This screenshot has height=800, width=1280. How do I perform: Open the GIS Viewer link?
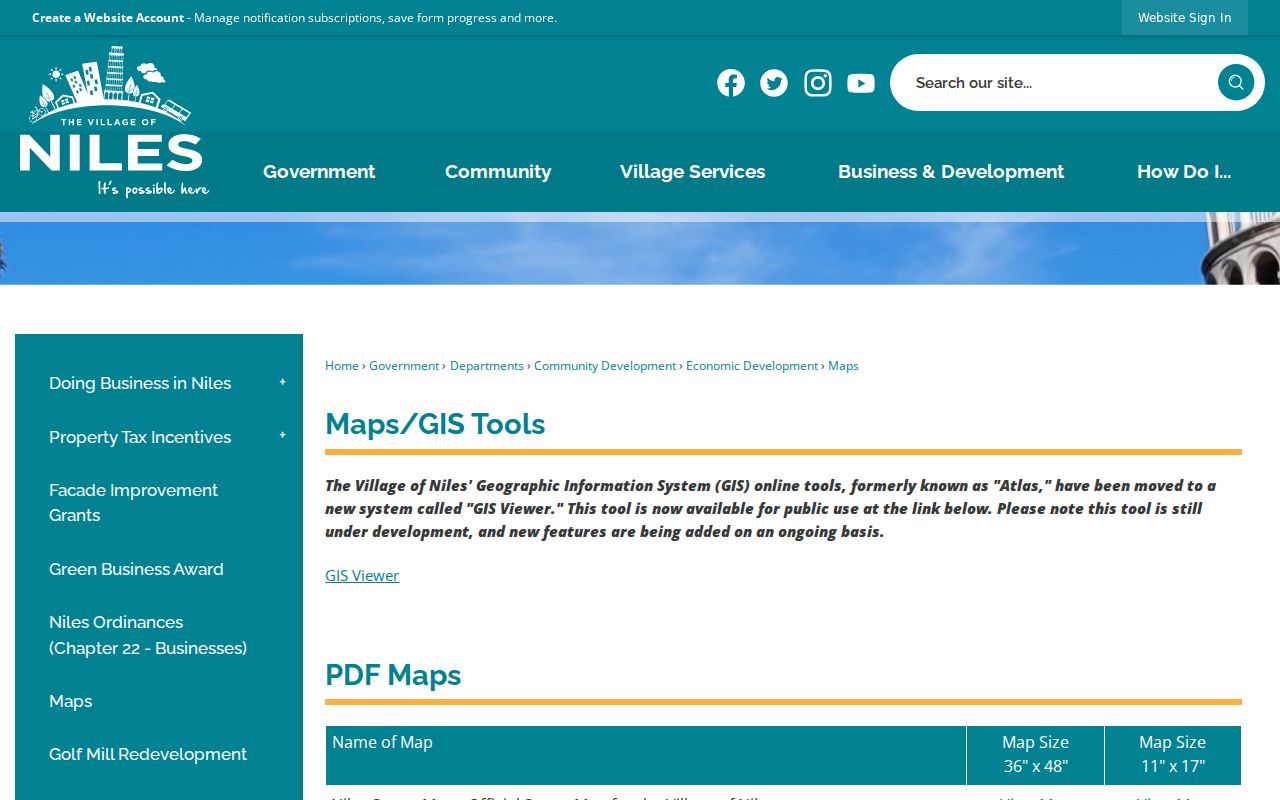(x=362, y=575)
